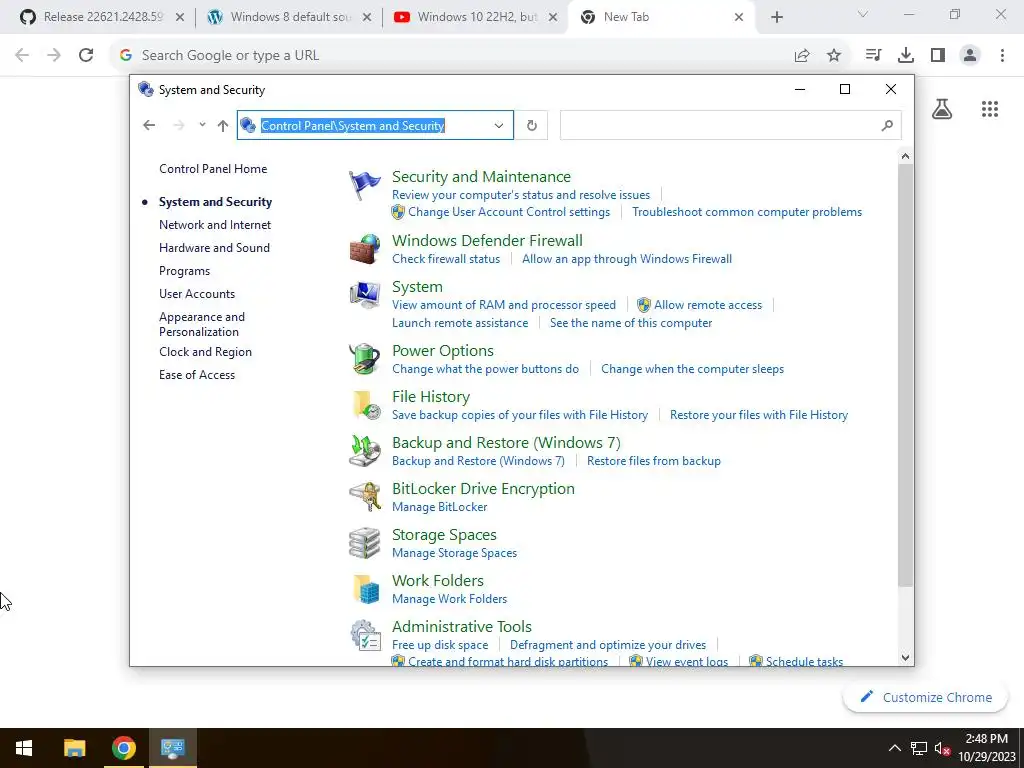The height and width of the screenshot is (768, 1024).
Task: Open the Administrative Tools gear icon
Action: coord(364,635)
